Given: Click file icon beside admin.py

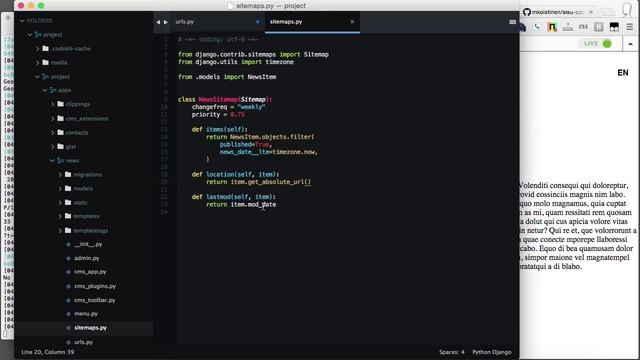Looking at the screenshot, I should (68, 258).
